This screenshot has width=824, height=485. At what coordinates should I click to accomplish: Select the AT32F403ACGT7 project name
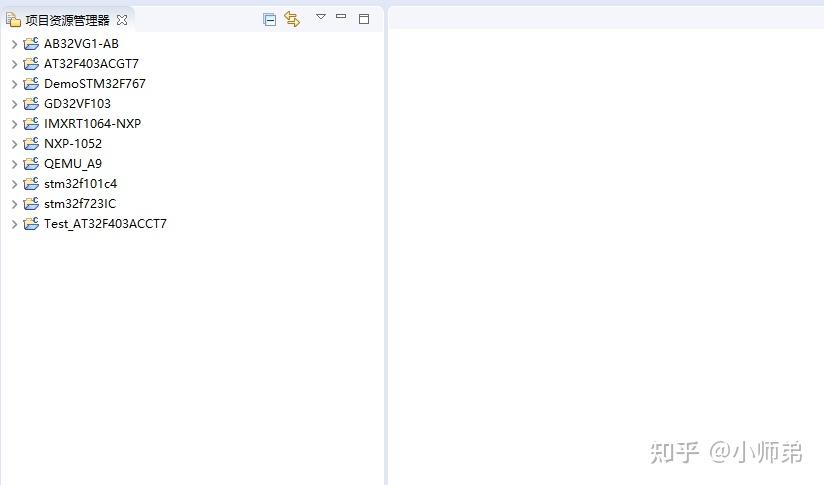[x=91, y=64]
